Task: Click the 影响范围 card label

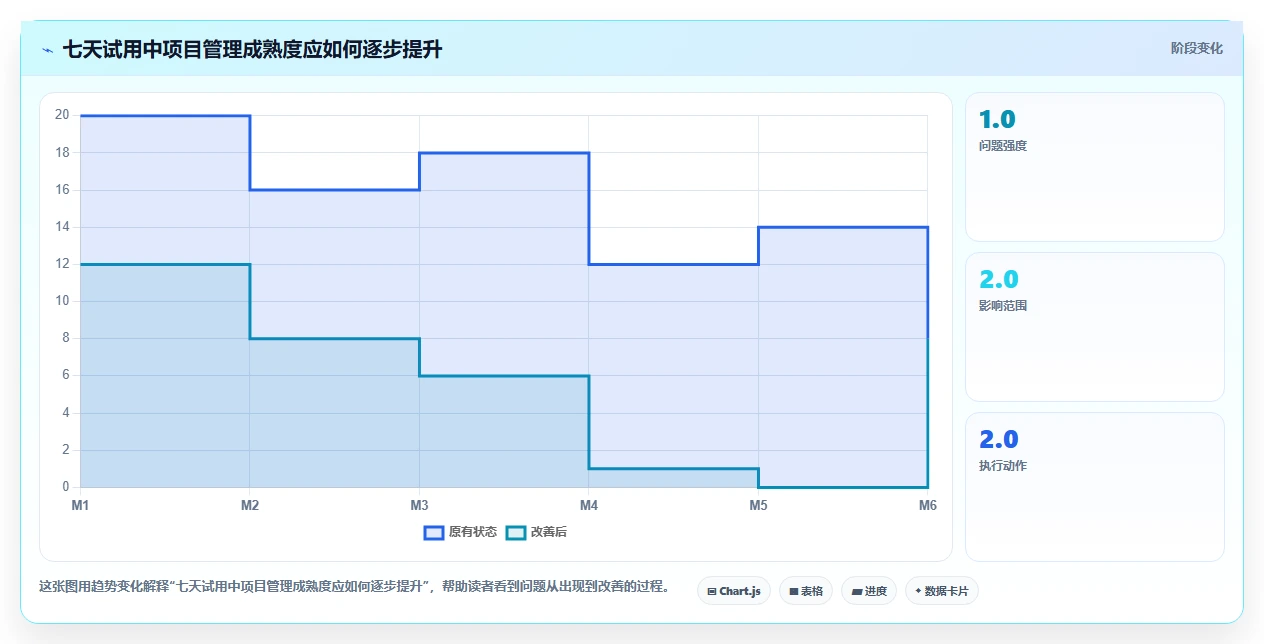Action: [1003, 306]
